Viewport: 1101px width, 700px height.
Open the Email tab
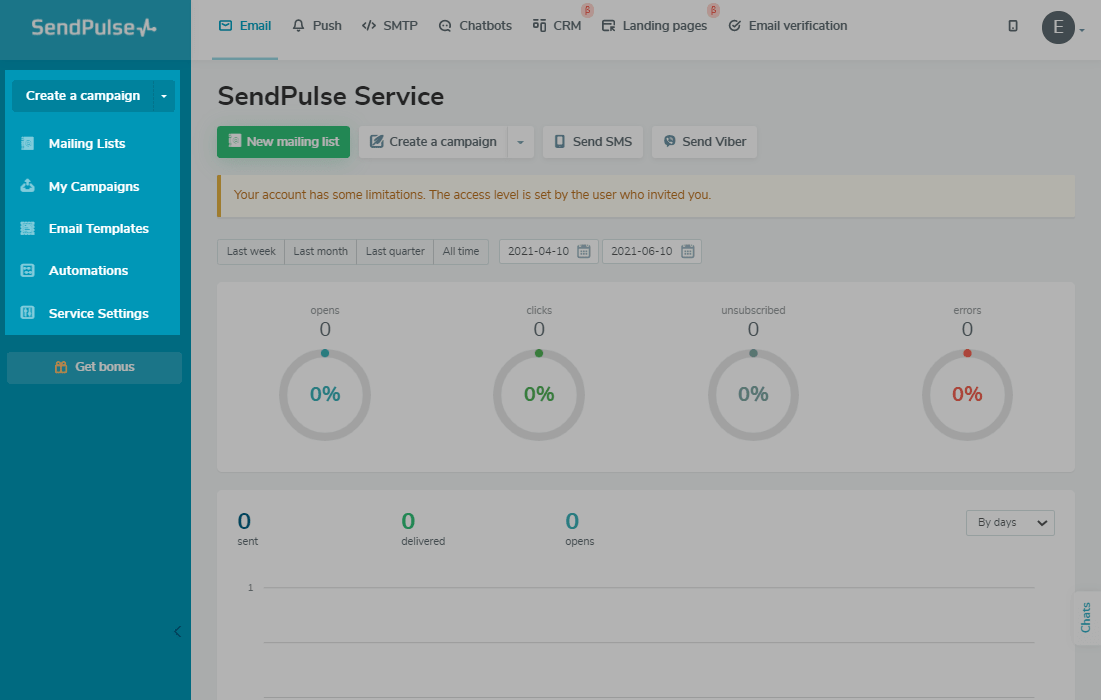[245, 26]
